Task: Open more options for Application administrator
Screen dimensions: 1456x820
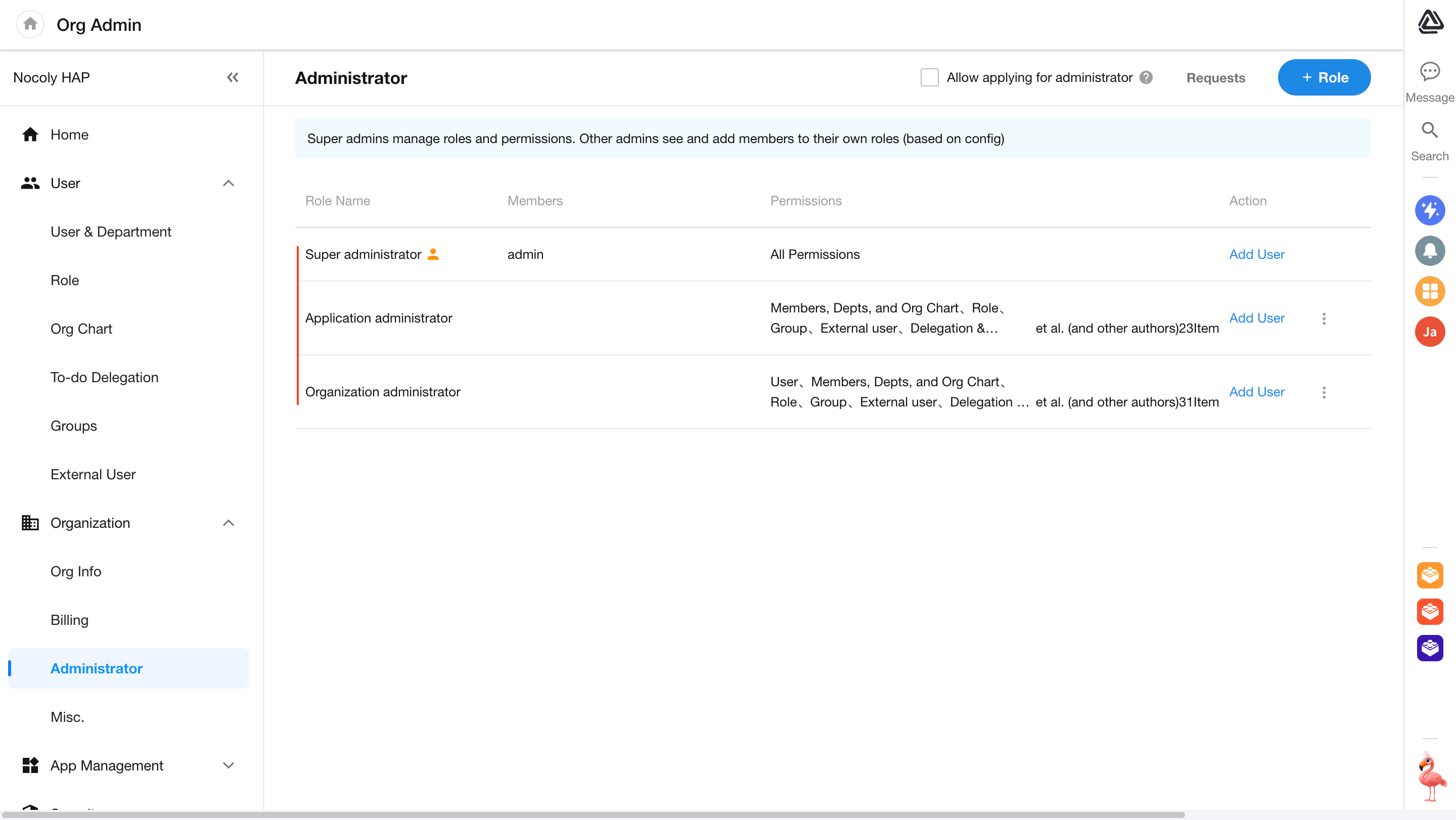Action: [x=1324, y=318]
